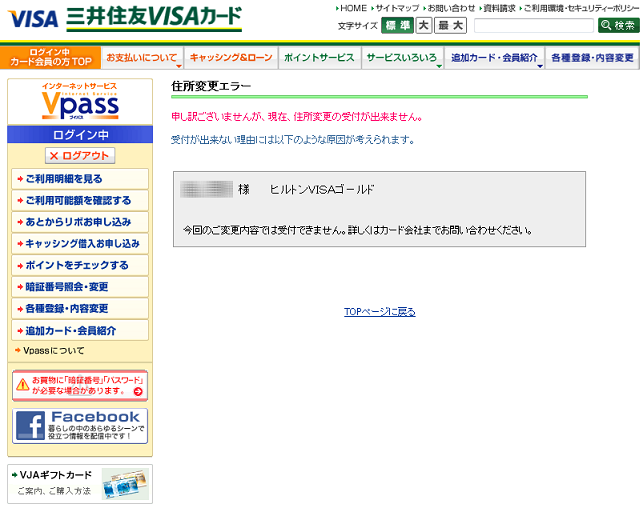Open the お問い合わせ link

(x=449, y=8)
